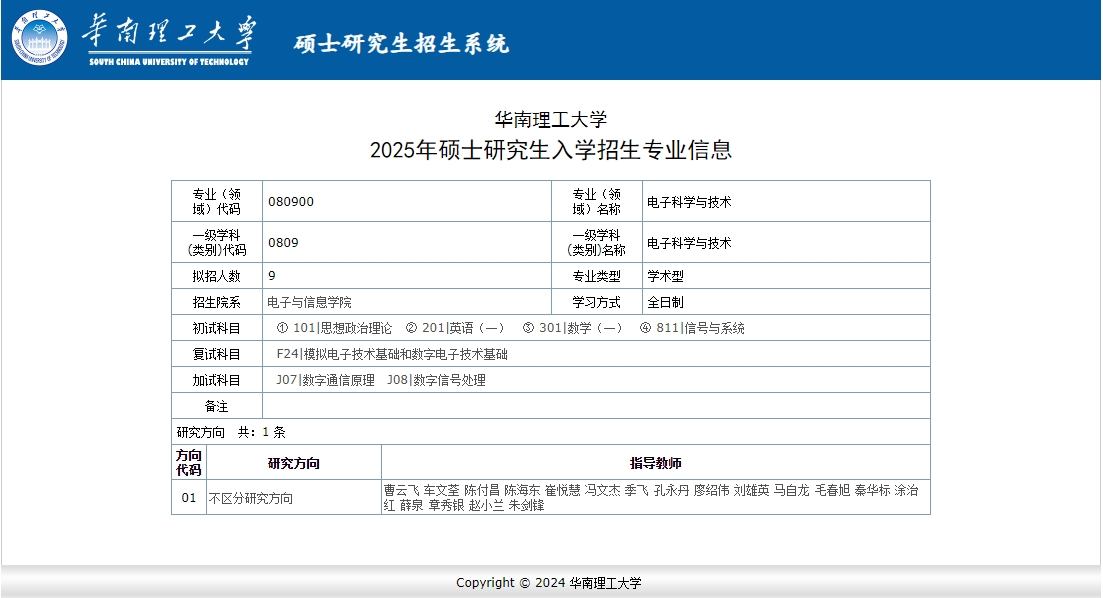Screen dimensions: 1103x598
Task: Click the planned enrollment value 9
Action: click(x=272, y=276)
